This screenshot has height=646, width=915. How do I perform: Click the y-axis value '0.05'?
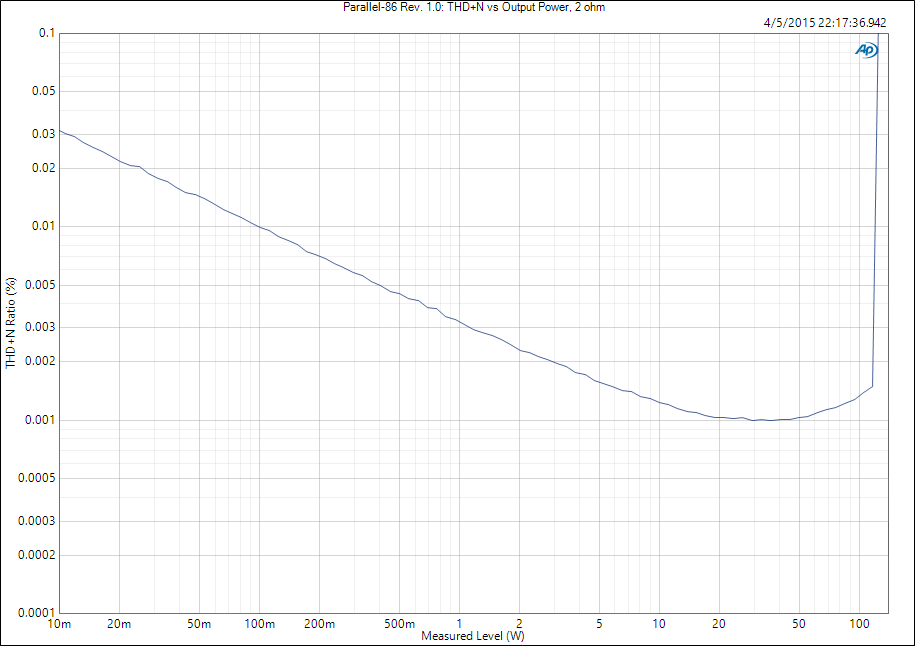[x=44, y=91]
